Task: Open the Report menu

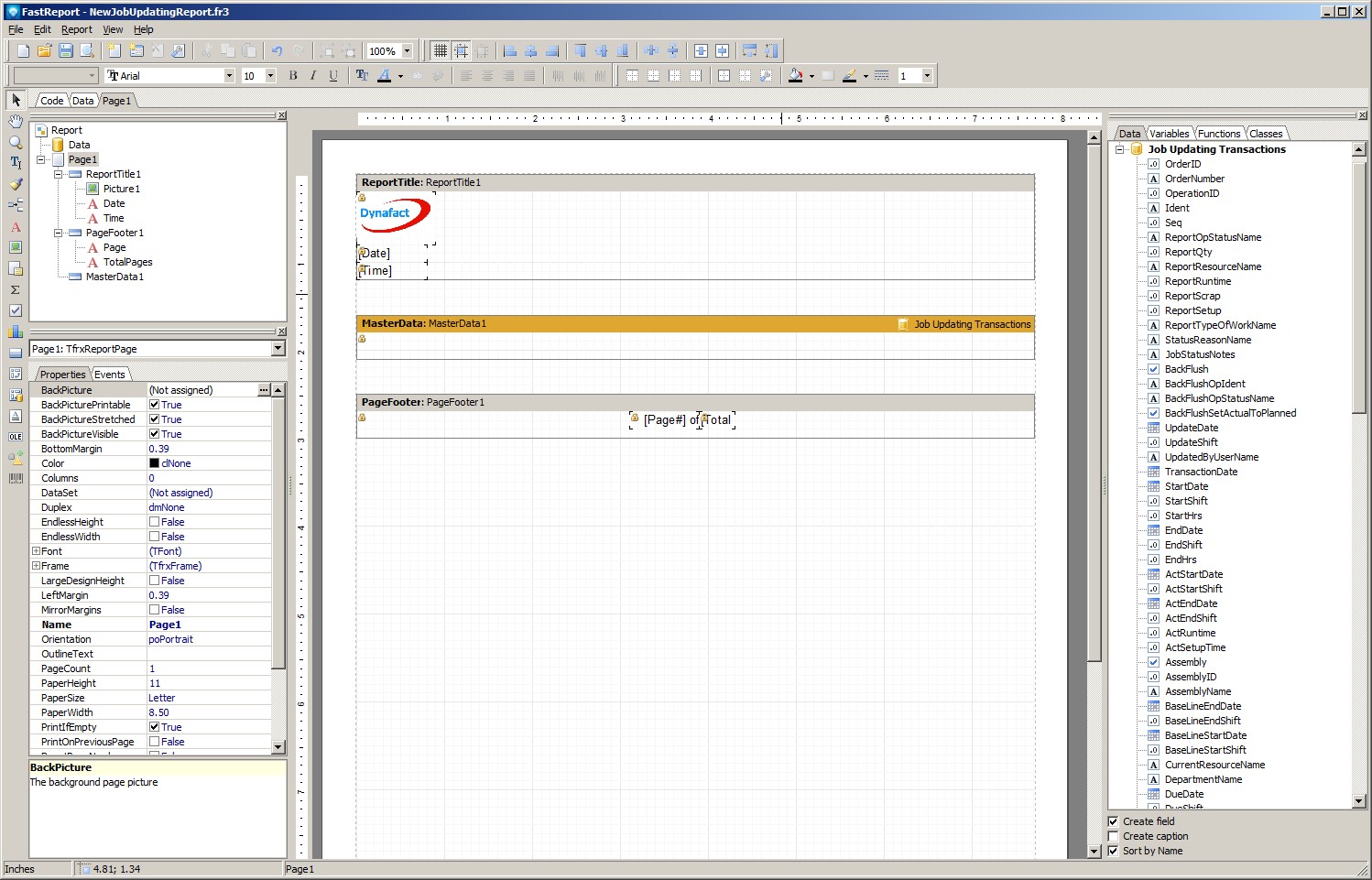Action: coord(77,29)
